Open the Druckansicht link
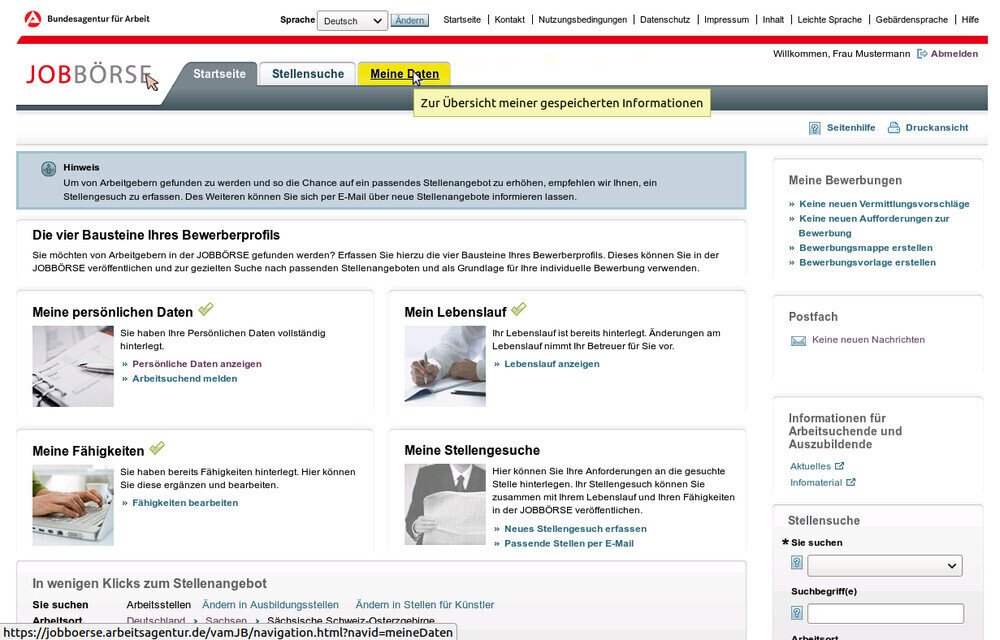Screen dimensions: 1000x640 (936, 127)
